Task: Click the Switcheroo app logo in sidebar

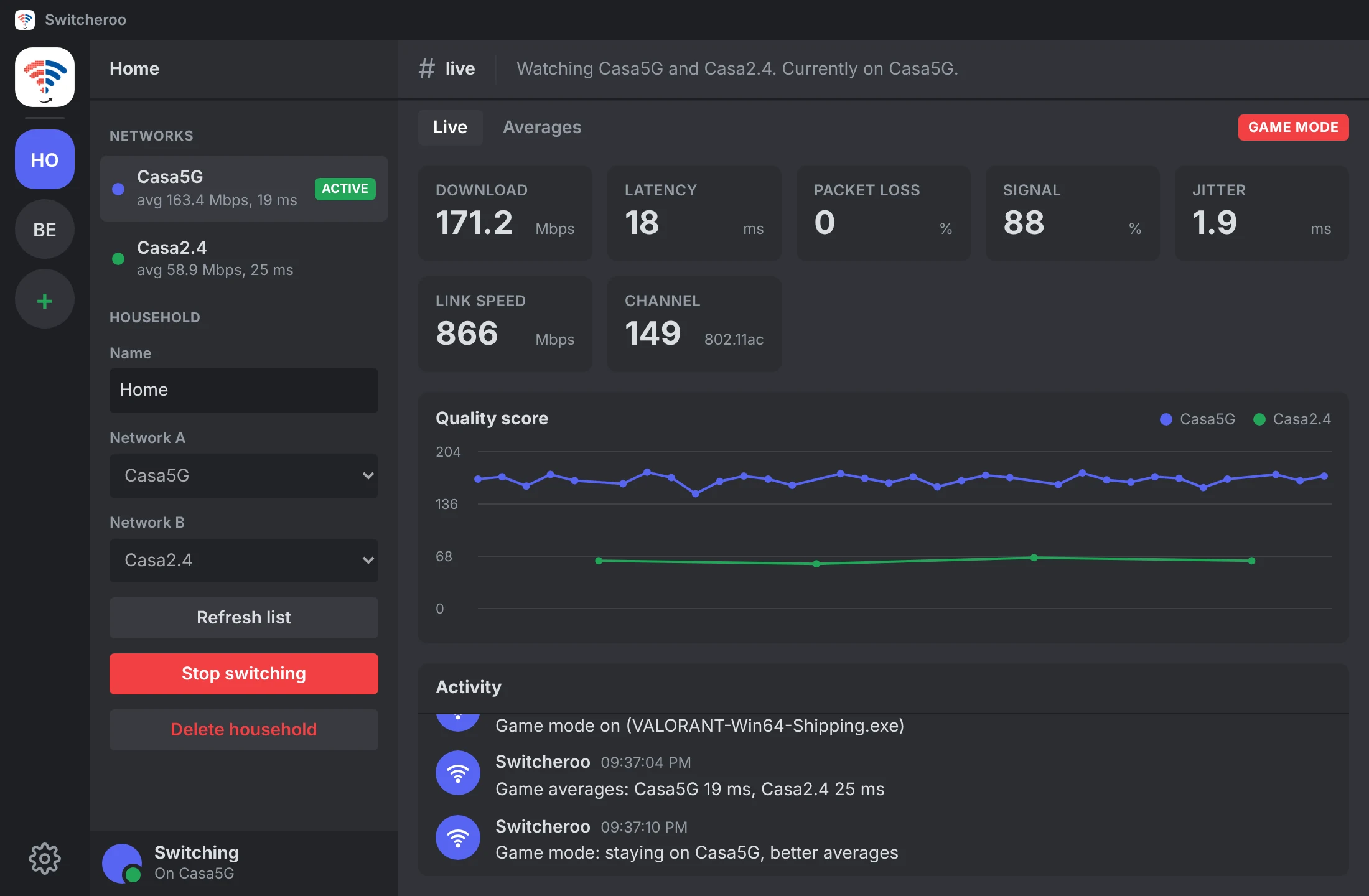Action: pyautogui.click(x=45, y=77)
